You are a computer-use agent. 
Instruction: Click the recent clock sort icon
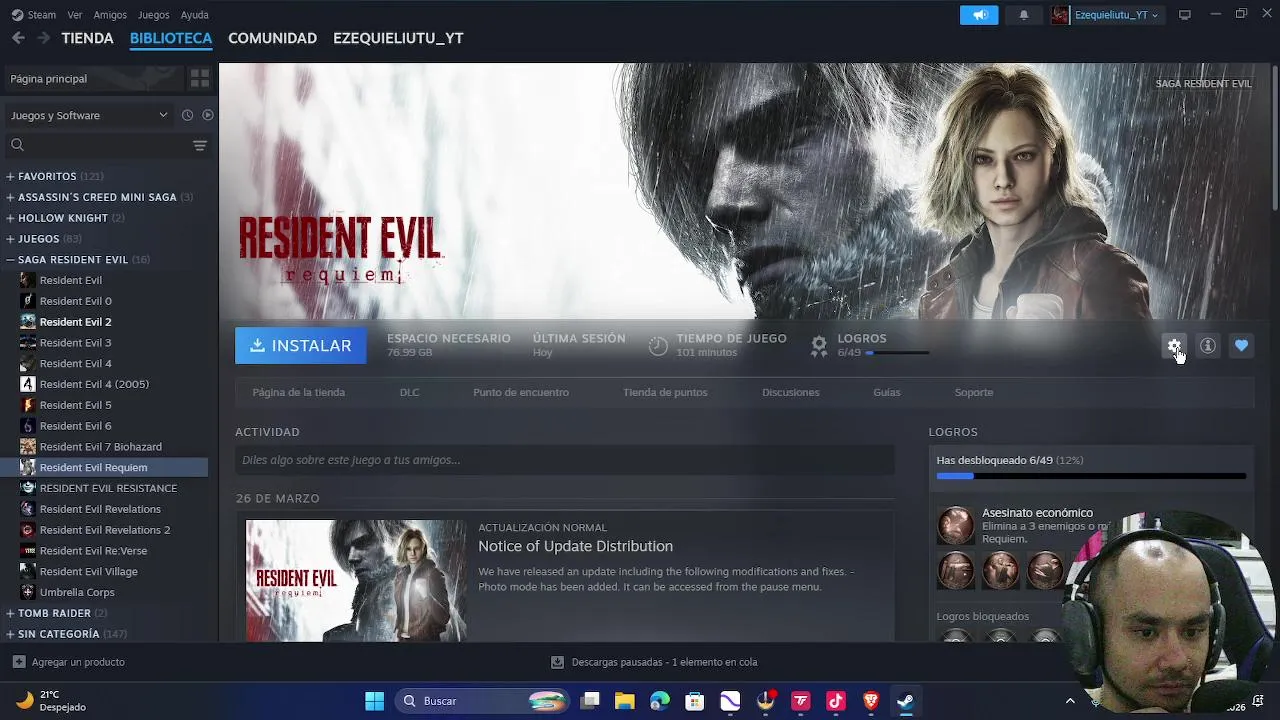(187, 115)
